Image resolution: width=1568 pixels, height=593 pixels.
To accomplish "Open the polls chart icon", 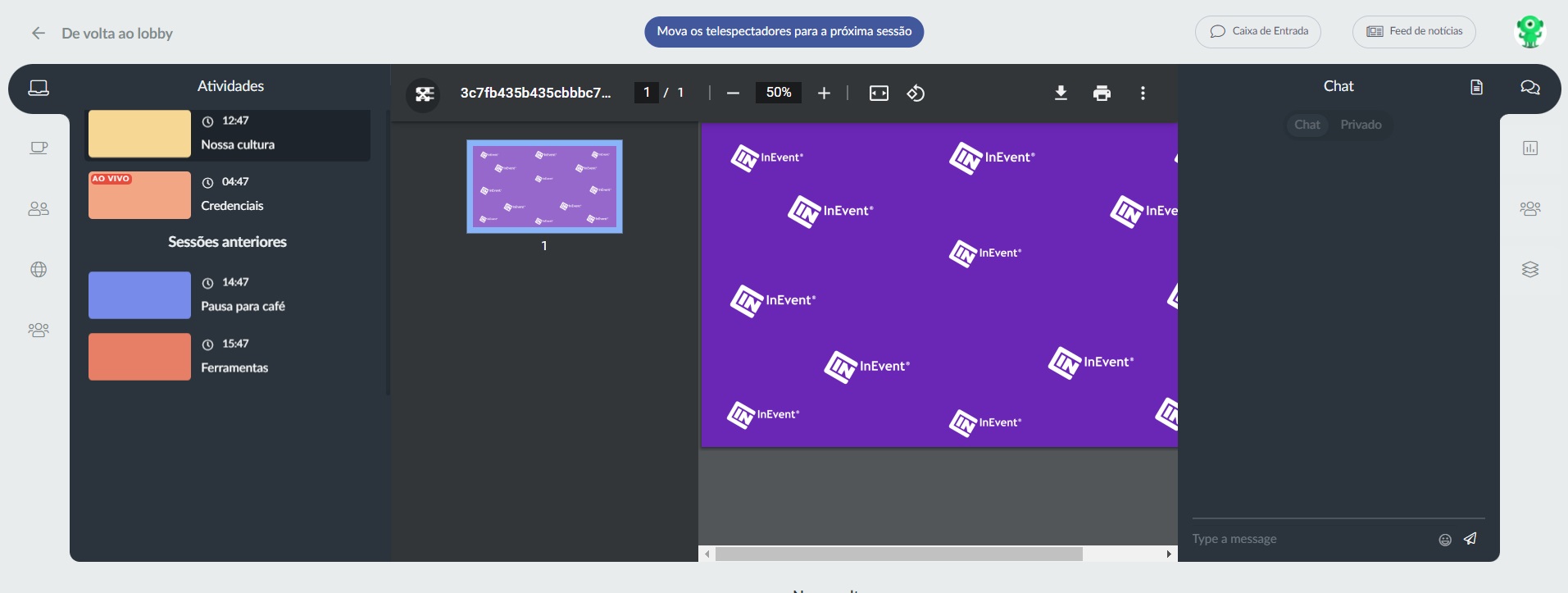I will 1529,148.
